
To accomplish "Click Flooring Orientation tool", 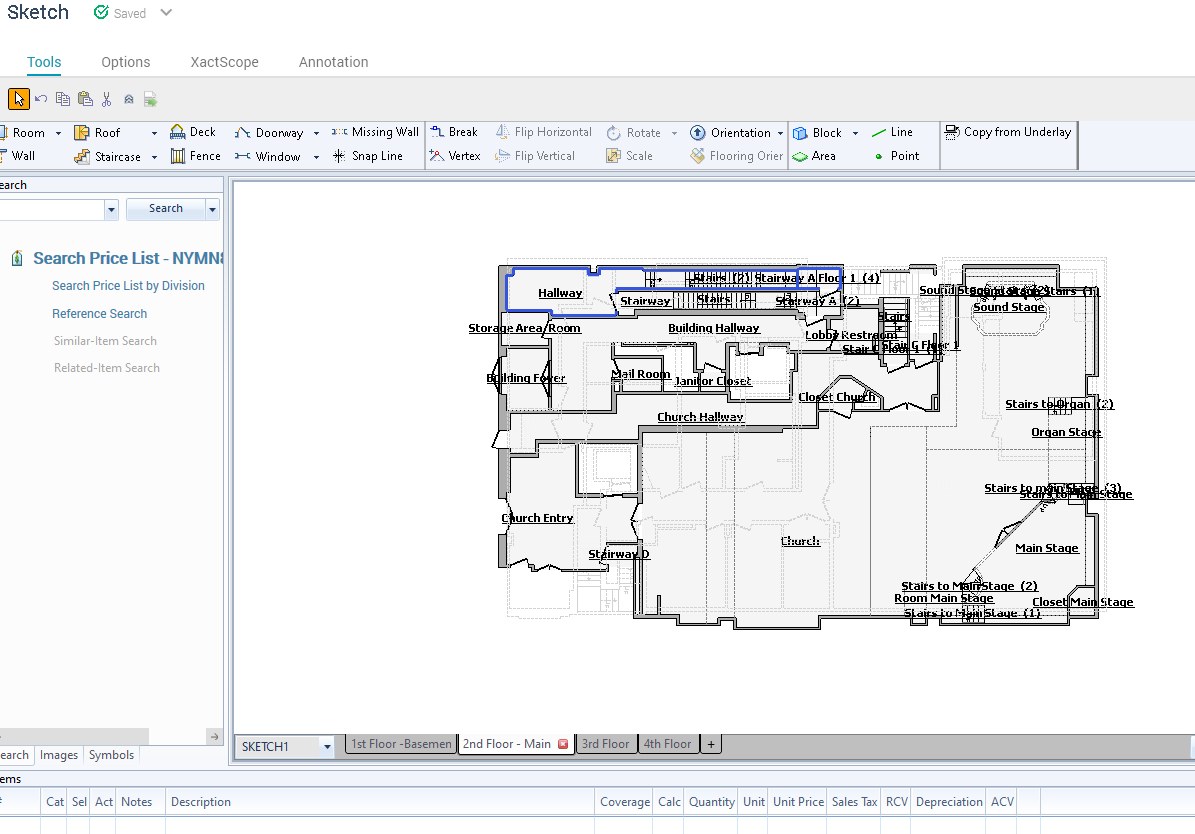I will [736, 156].
